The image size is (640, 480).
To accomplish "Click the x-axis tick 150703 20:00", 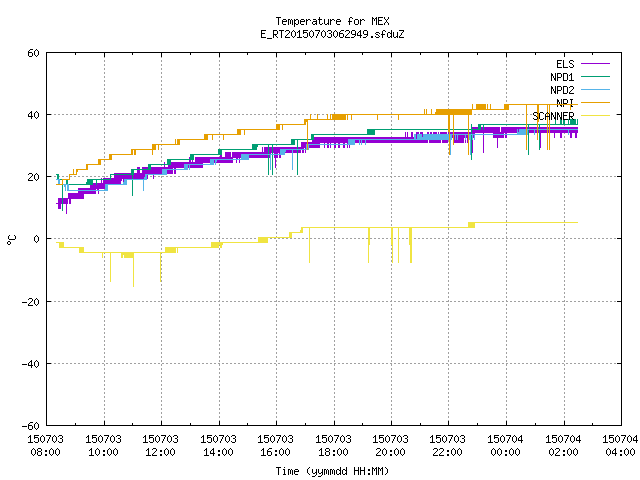I will tap(391, 446).
